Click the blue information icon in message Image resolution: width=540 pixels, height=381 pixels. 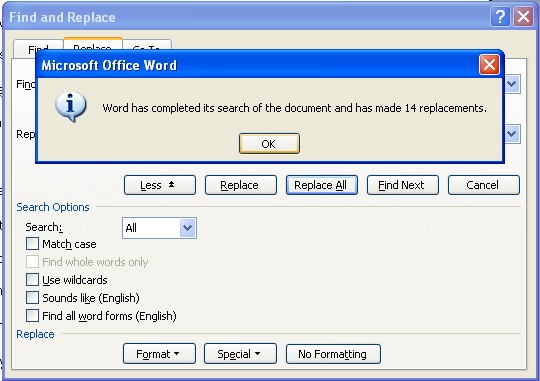tap(71, 106)
